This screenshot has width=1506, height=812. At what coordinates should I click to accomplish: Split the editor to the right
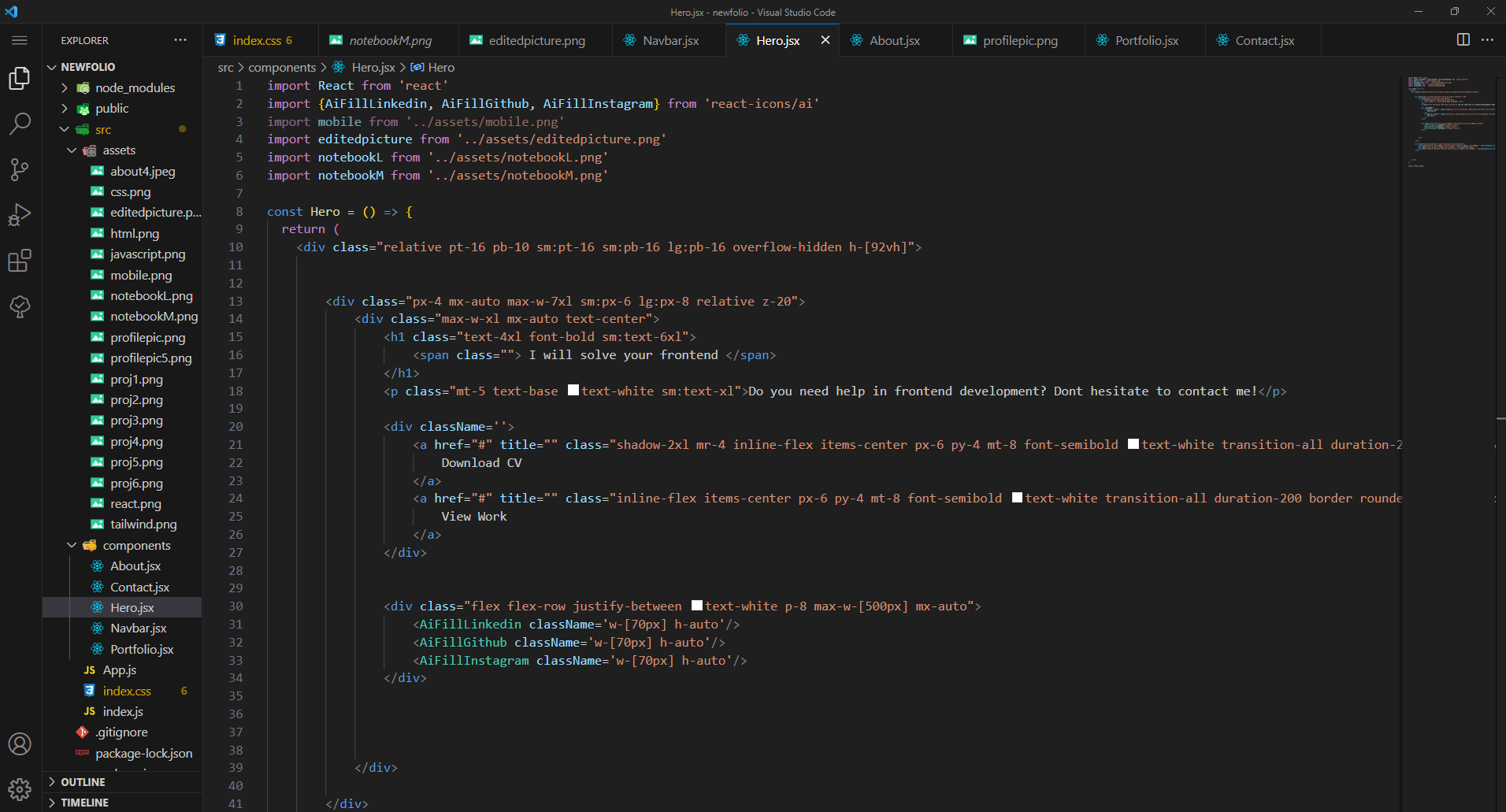click(x=1463, y=40)
